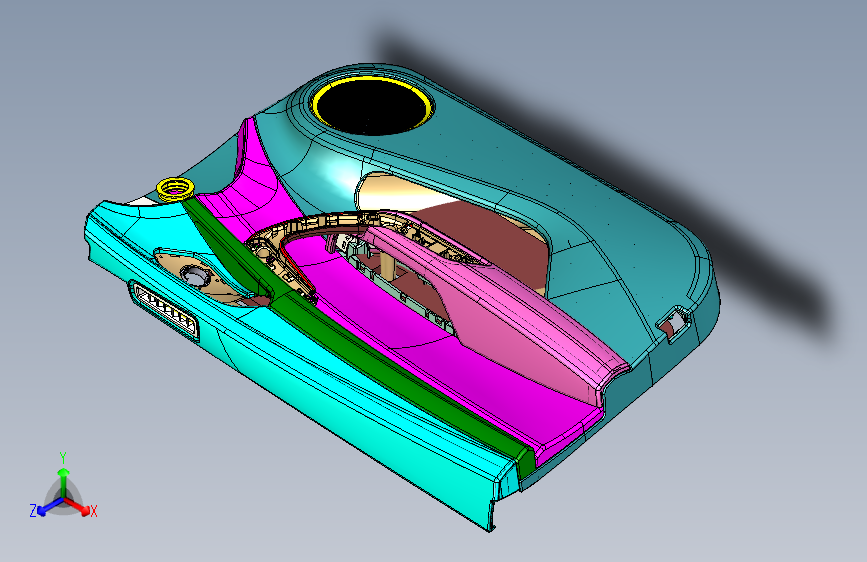Screen dimensions: 867x562
Task: Click the red X axis of the orientation triad
Action: point(77,505)
